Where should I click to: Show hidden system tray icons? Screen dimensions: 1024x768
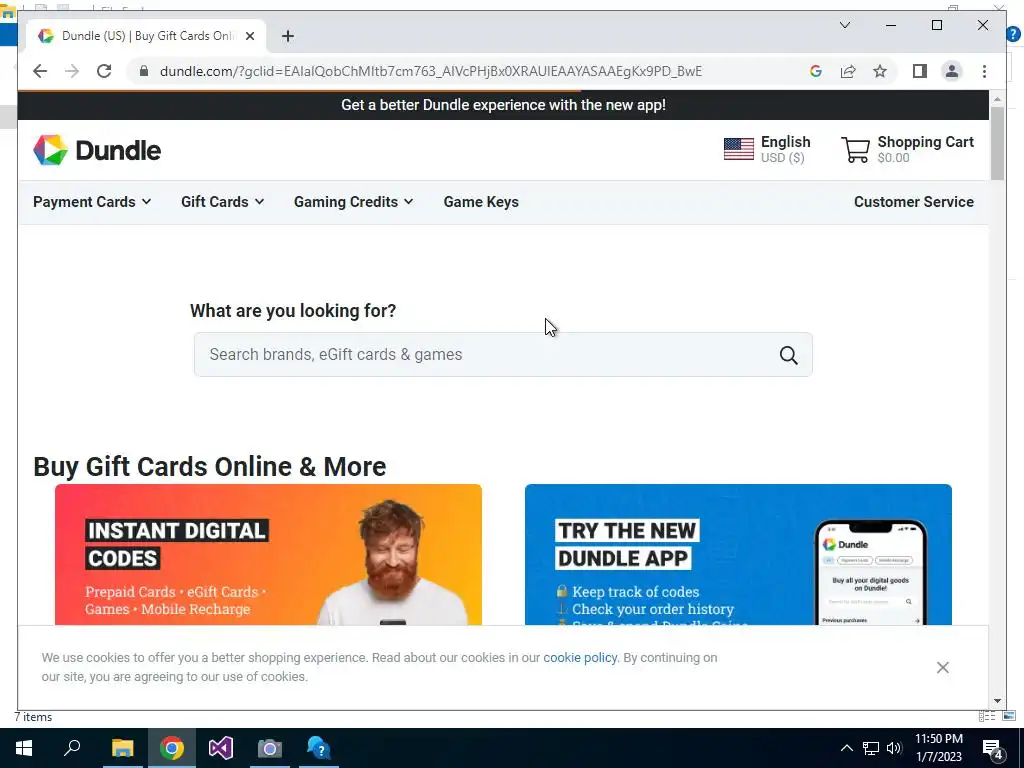[x=846, y=748]
